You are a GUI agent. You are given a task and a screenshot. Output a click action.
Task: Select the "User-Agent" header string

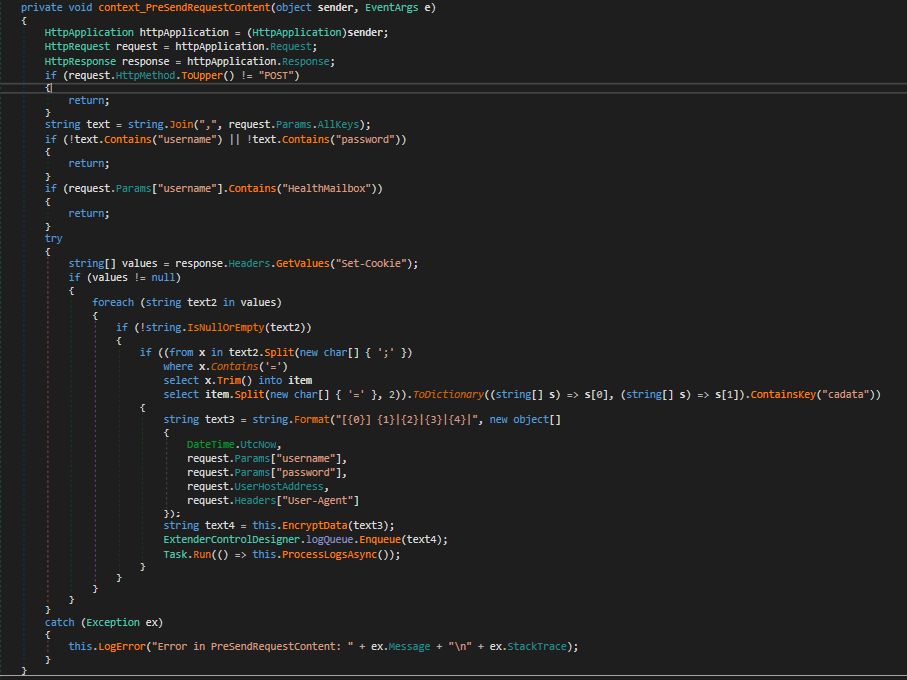coord(318,501)
